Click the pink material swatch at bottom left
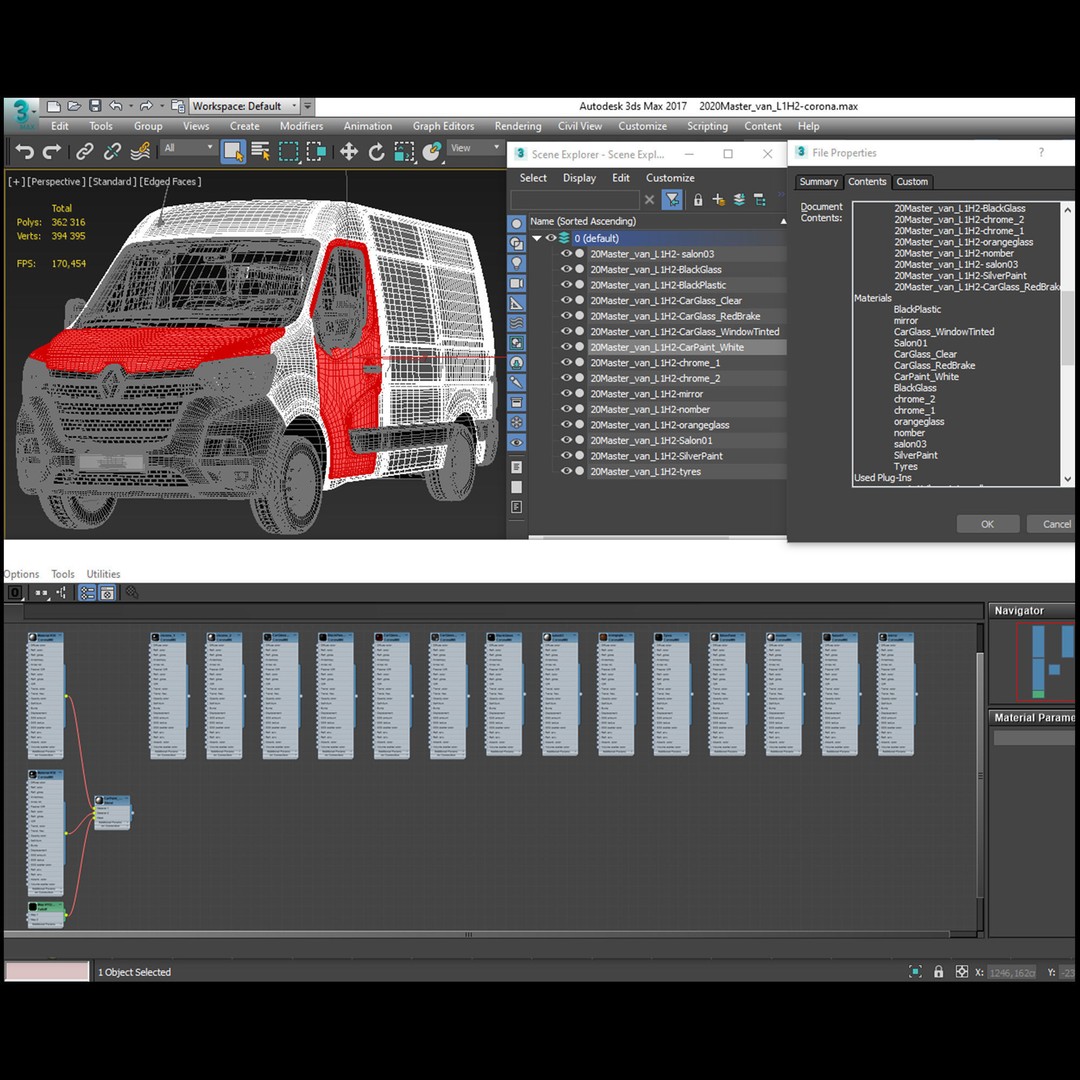1080x1080 pixels. pos(46,971)
